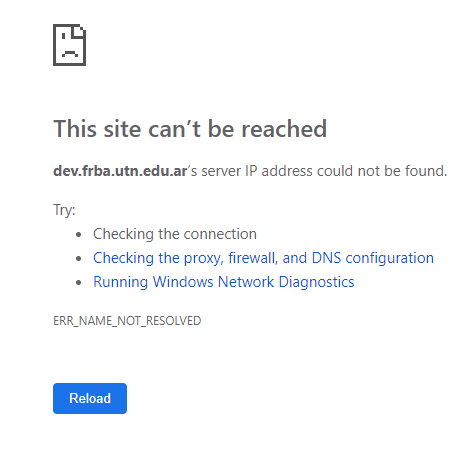This screenshot has height=455, width=476.
Task: Click the Checking the connection suggestion text
Action: click(x=175, y=234)
